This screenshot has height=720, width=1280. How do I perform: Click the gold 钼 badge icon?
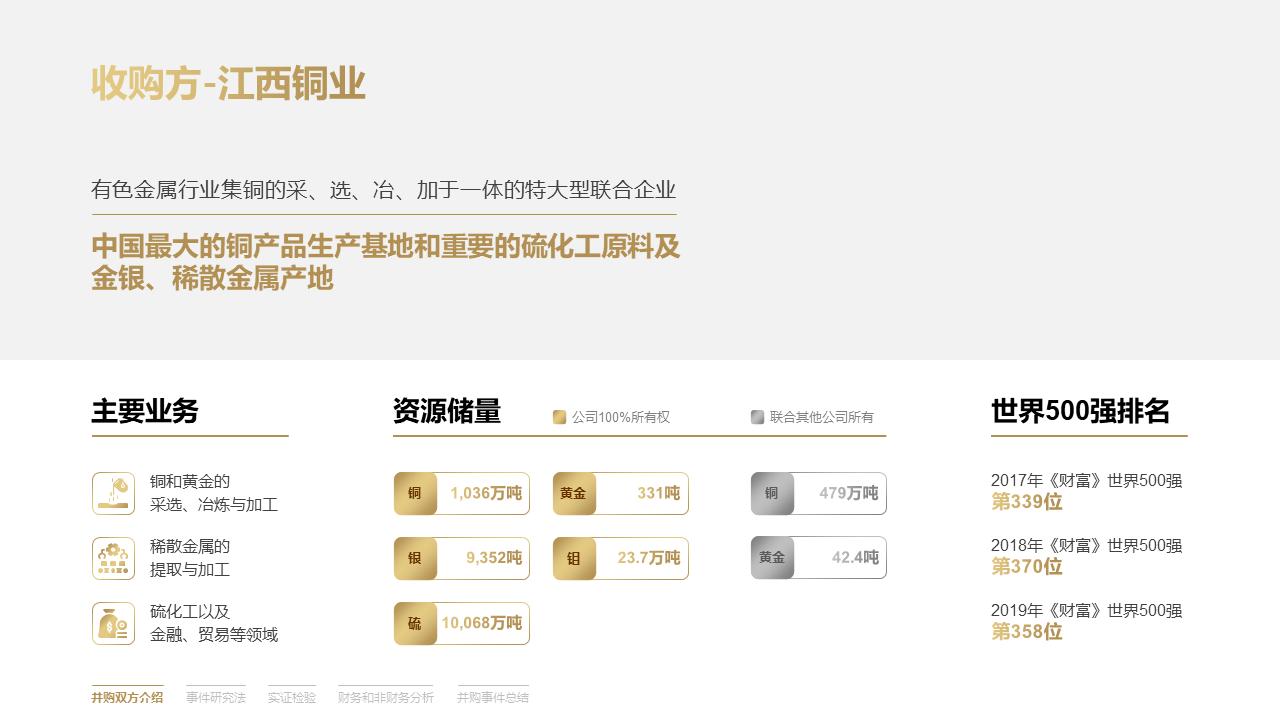(x=574, y=558)
